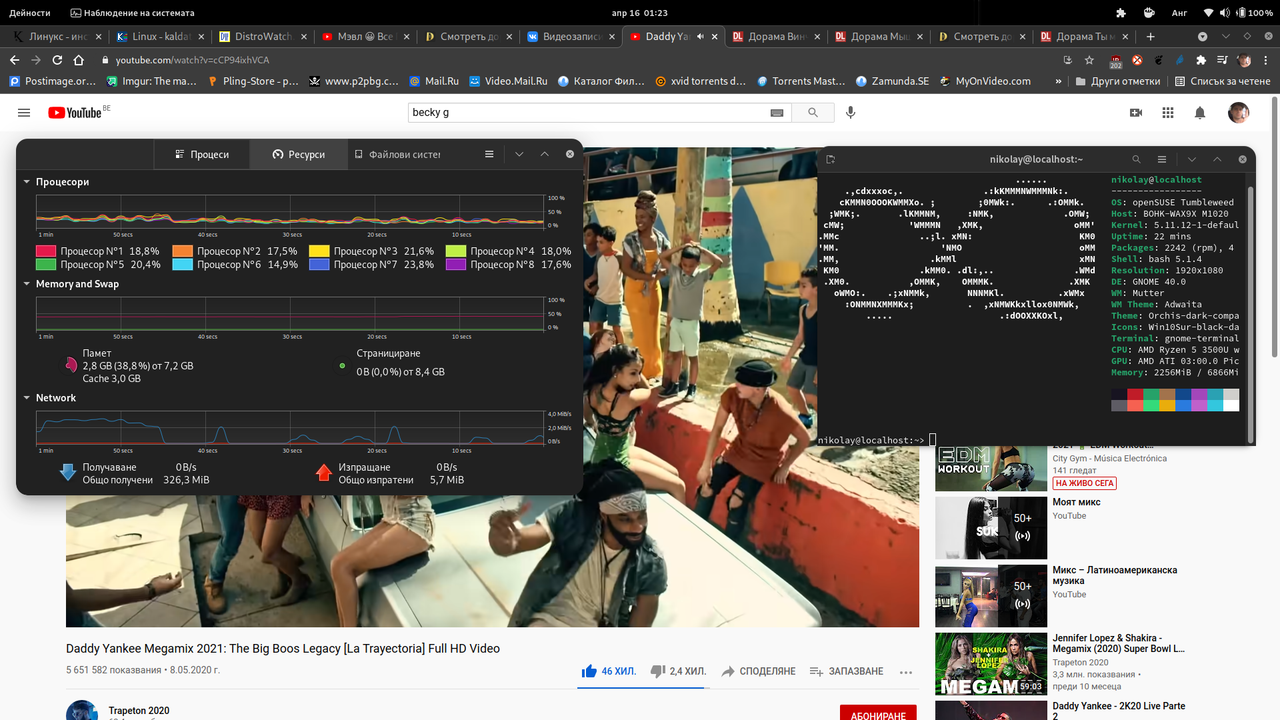Go back in the browser
This screenshot has width=1280, height=720.
pyautogui.click(x=14, y=60)
